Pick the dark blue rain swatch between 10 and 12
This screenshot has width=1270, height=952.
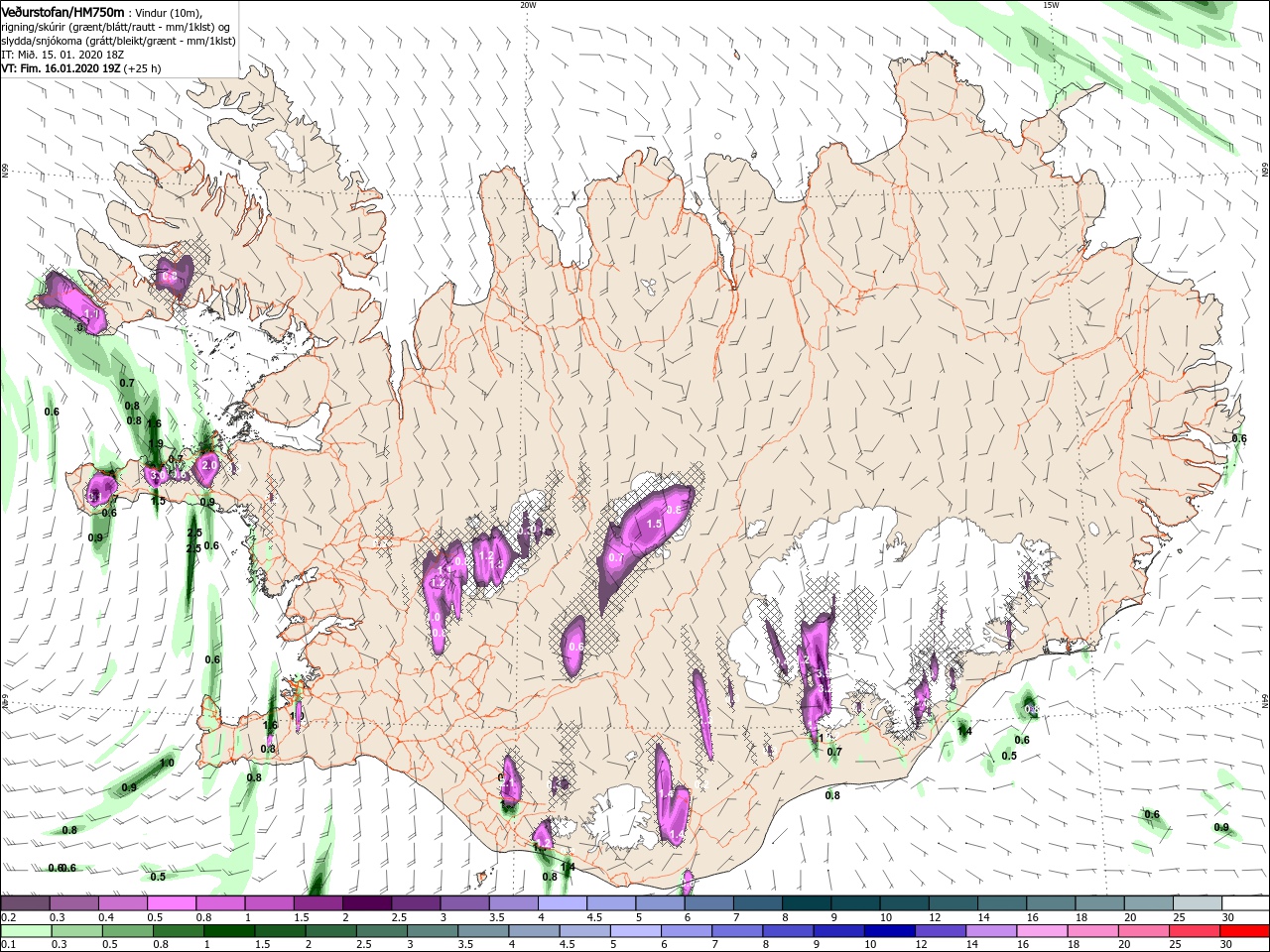click(888, 931)
